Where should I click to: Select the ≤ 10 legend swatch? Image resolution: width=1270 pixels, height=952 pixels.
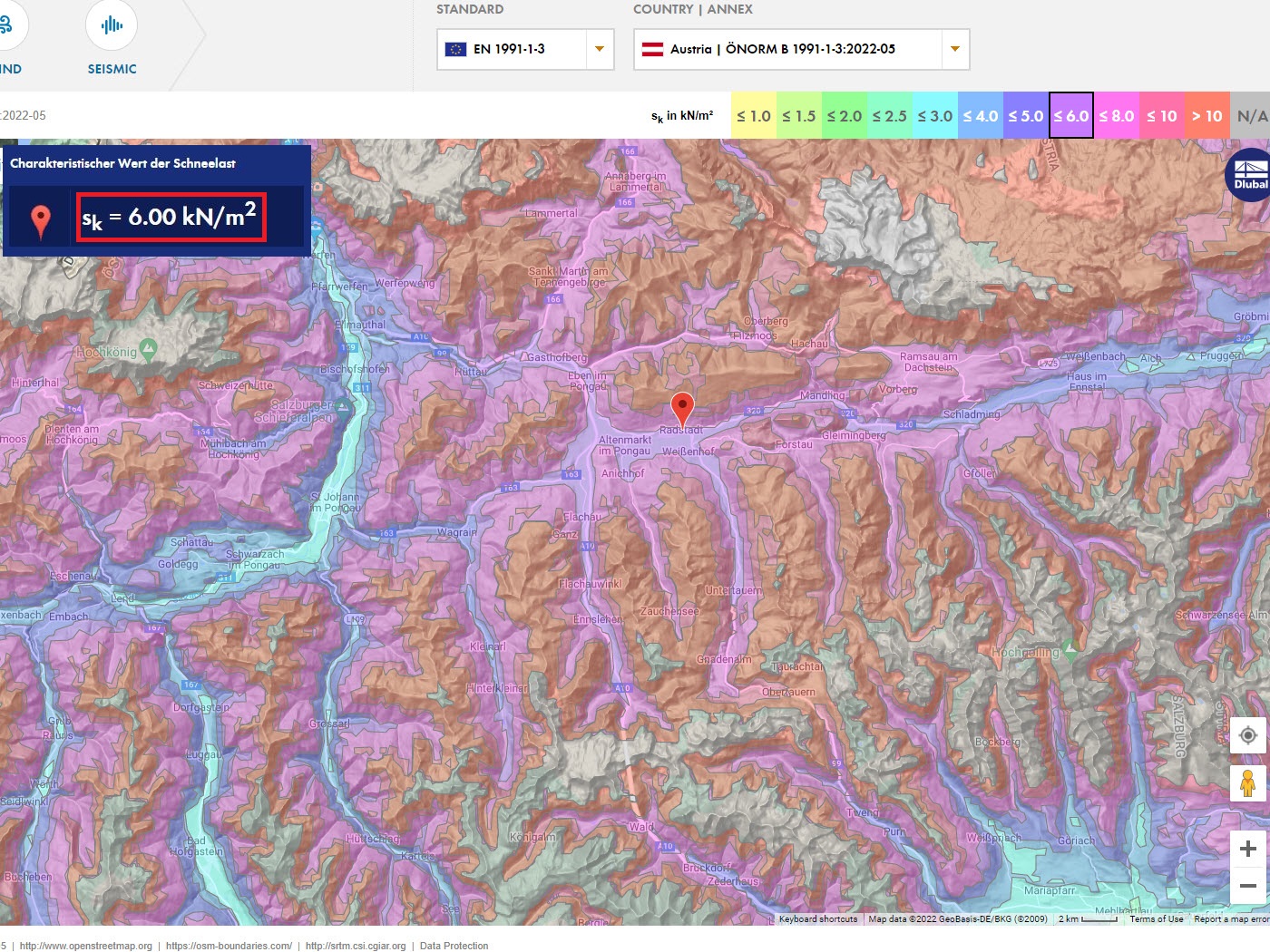click(x=1162, y=115)
